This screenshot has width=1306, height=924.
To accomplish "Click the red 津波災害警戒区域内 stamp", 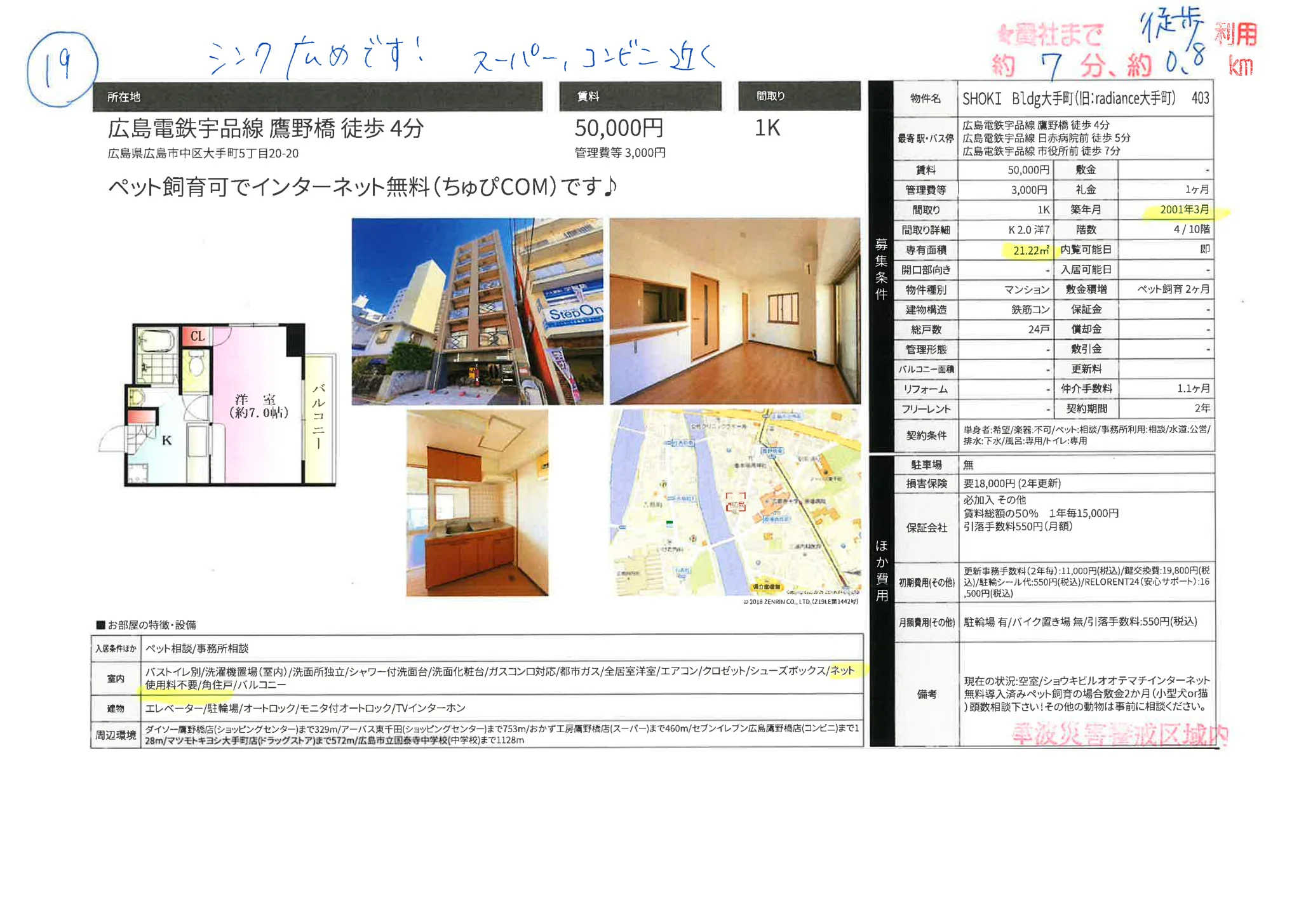I will tap(1120, 735).
